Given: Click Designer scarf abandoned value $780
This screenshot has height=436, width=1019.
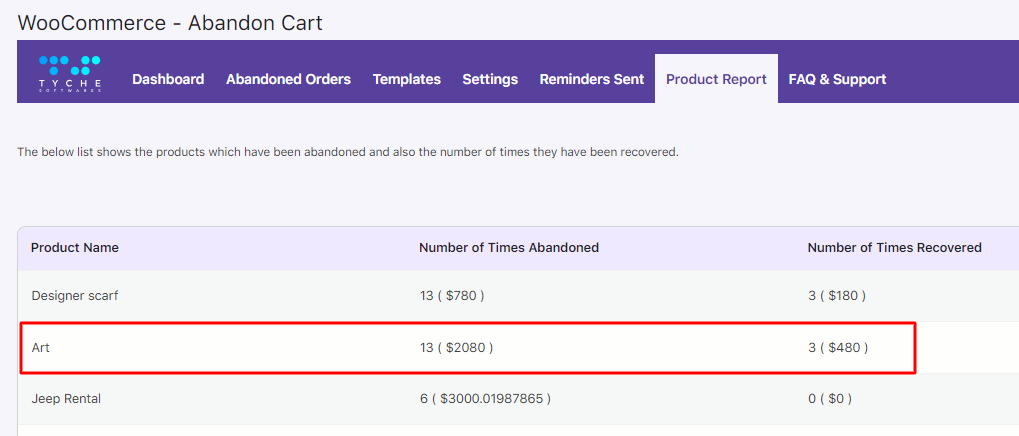Looking at the screenshot, I should tap(462, 296).
